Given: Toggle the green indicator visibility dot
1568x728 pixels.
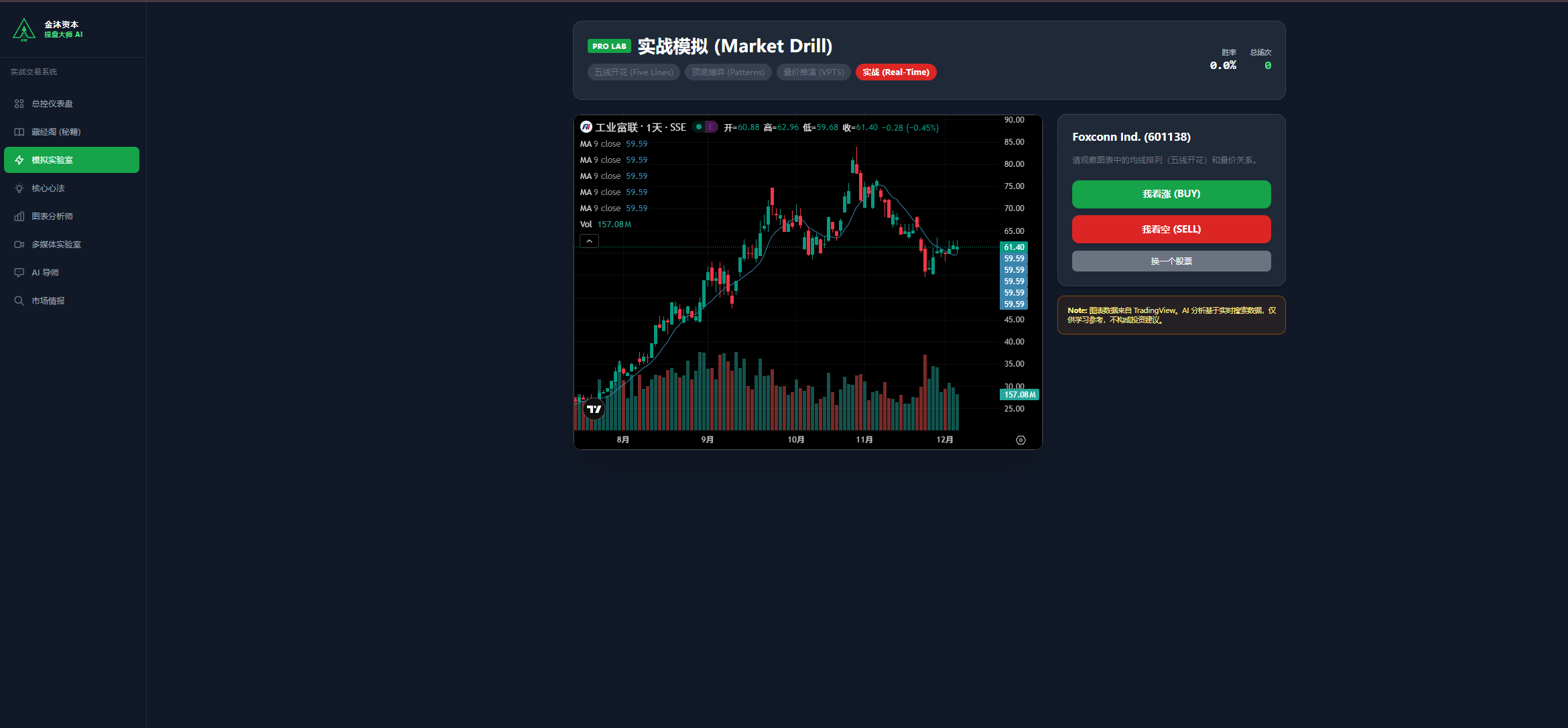Looking at the screenshot, I should [698, 126].
